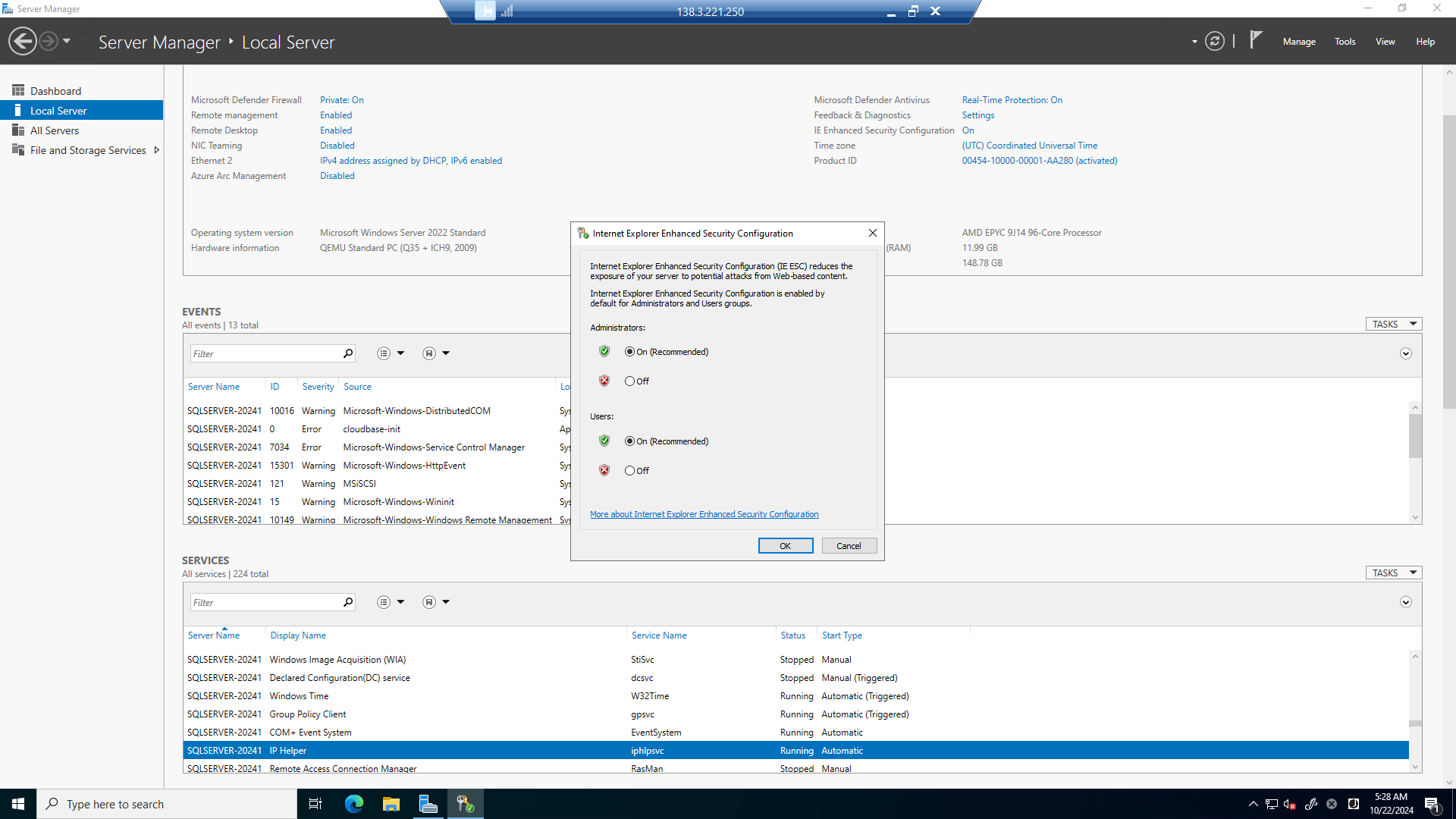Click the refresh icon in the title bar
The height and width of the screenshot is (819, 1456).
click(x=1215, y=42)
